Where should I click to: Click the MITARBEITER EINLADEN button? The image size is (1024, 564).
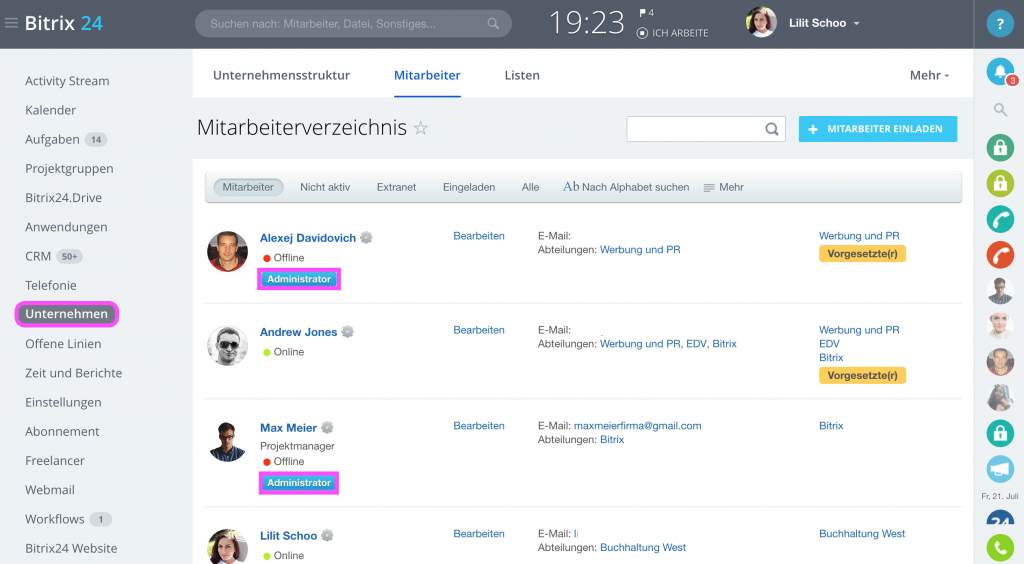pyautogui.click(x=878, y=129)
